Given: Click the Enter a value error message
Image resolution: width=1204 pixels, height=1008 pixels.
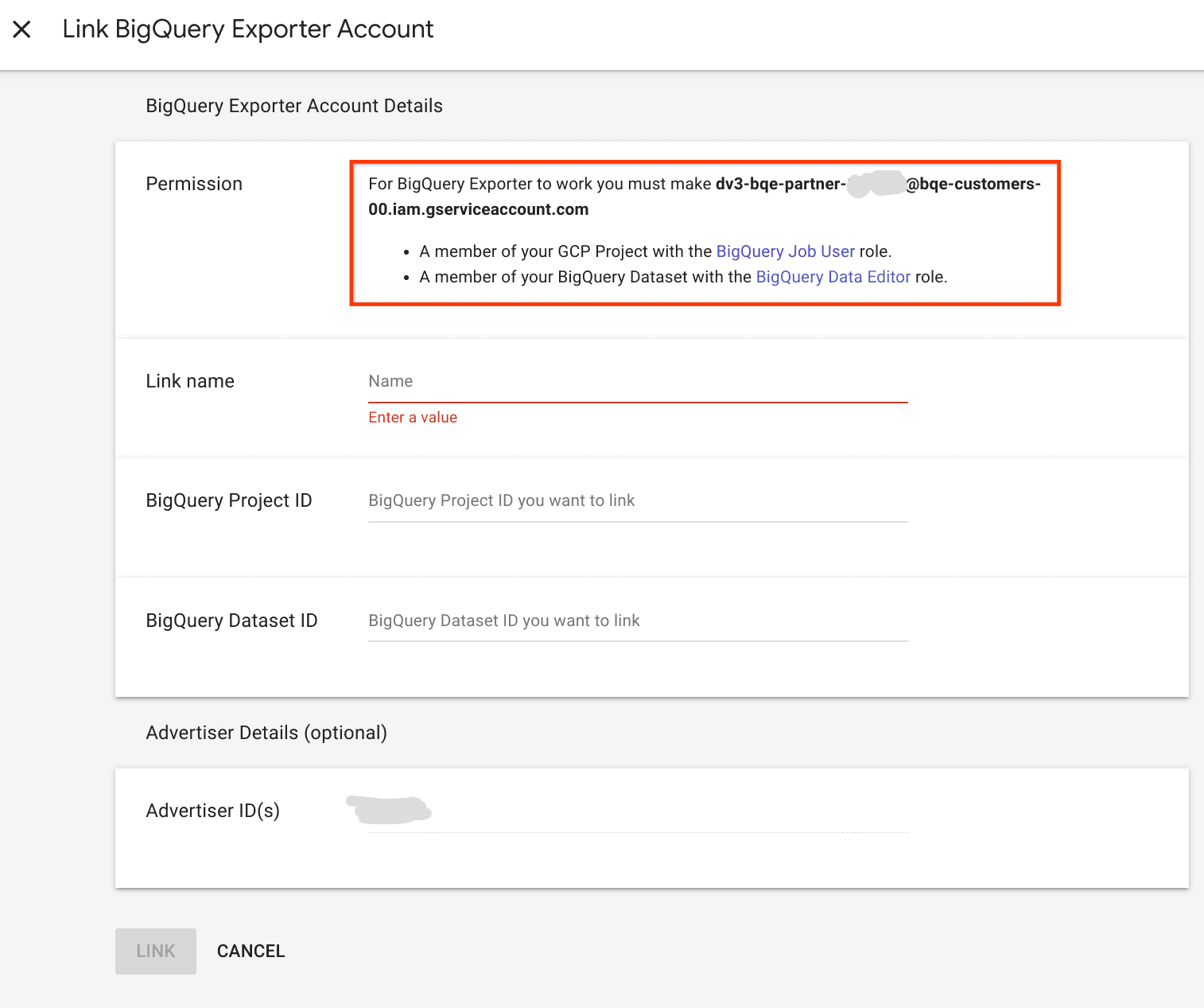Looking at the screenshot, I should (x=412, y=417).
